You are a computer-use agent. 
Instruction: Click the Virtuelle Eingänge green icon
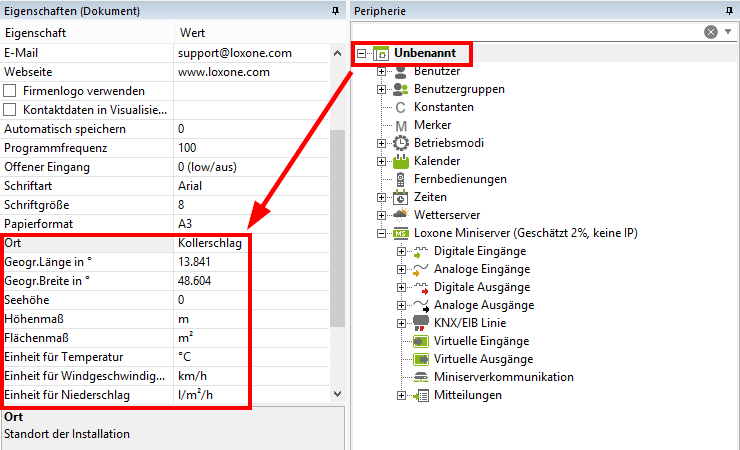(x=420, y=341)
